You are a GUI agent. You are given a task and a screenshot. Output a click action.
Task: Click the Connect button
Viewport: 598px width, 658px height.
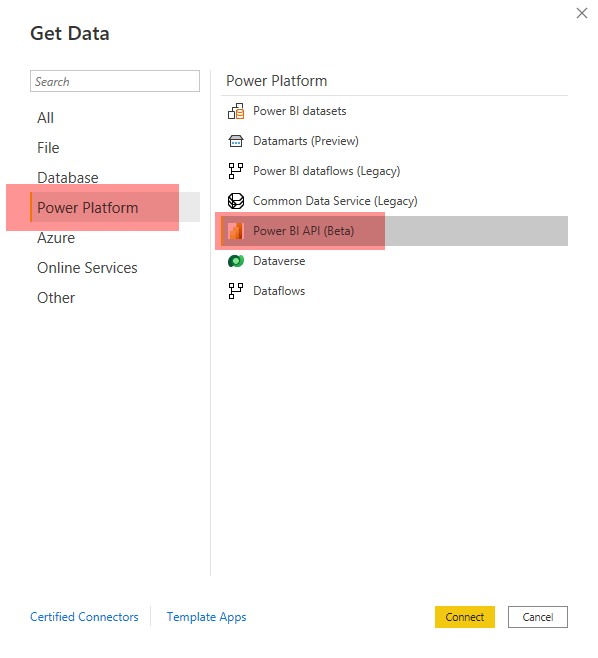pos(465,617)
